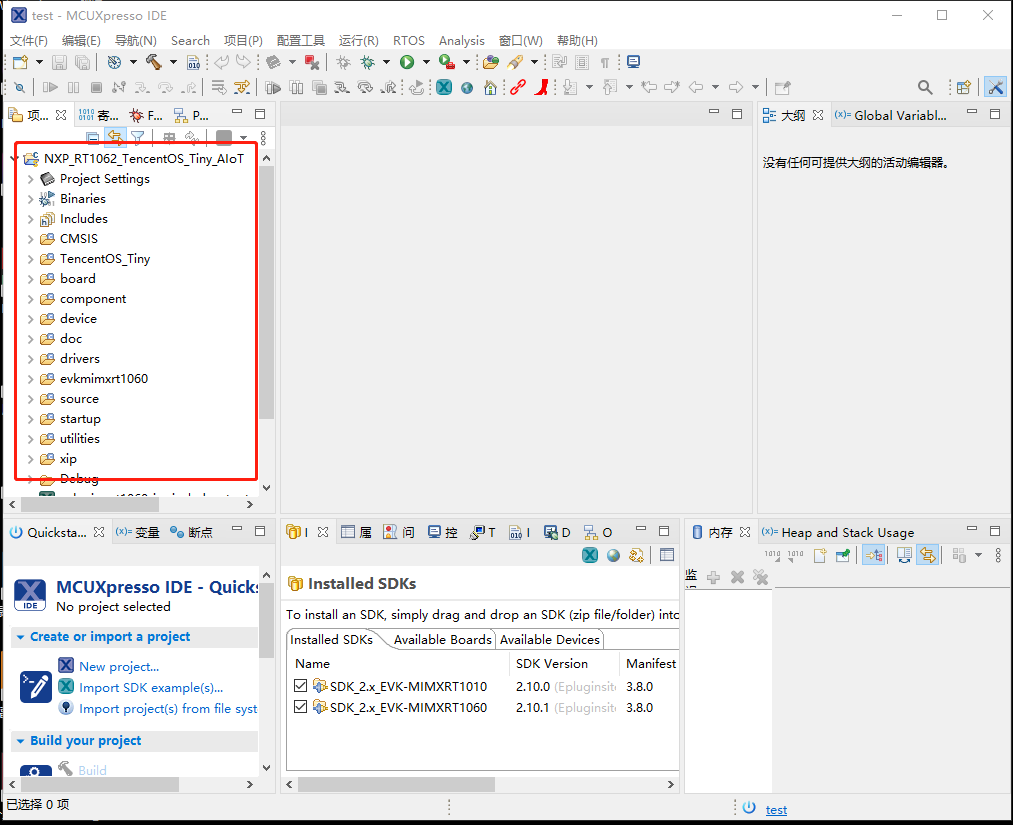Screen dimensions: 1013x825
Task: Click the new memory rendering icon
Action: click(820, 555)
